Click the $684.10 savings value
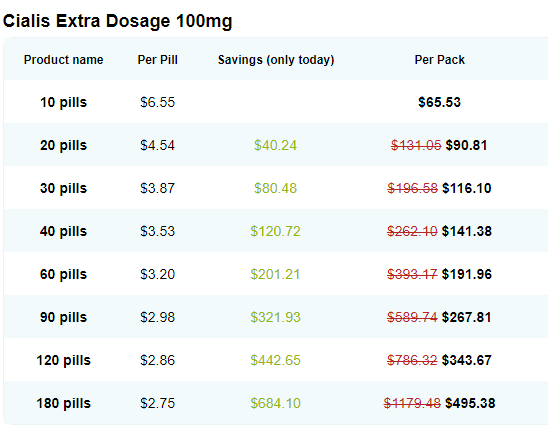 [275, 403]
